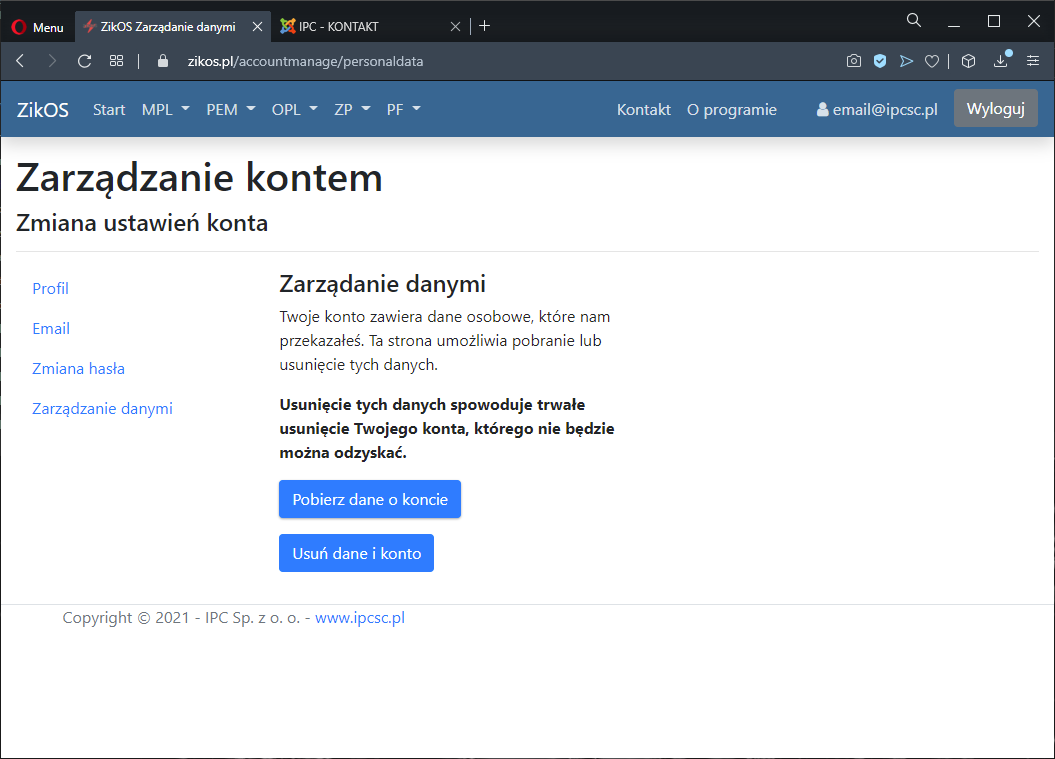Open the OPL dropdown menu
1055x759 pixels.
(x=295, y=110)
